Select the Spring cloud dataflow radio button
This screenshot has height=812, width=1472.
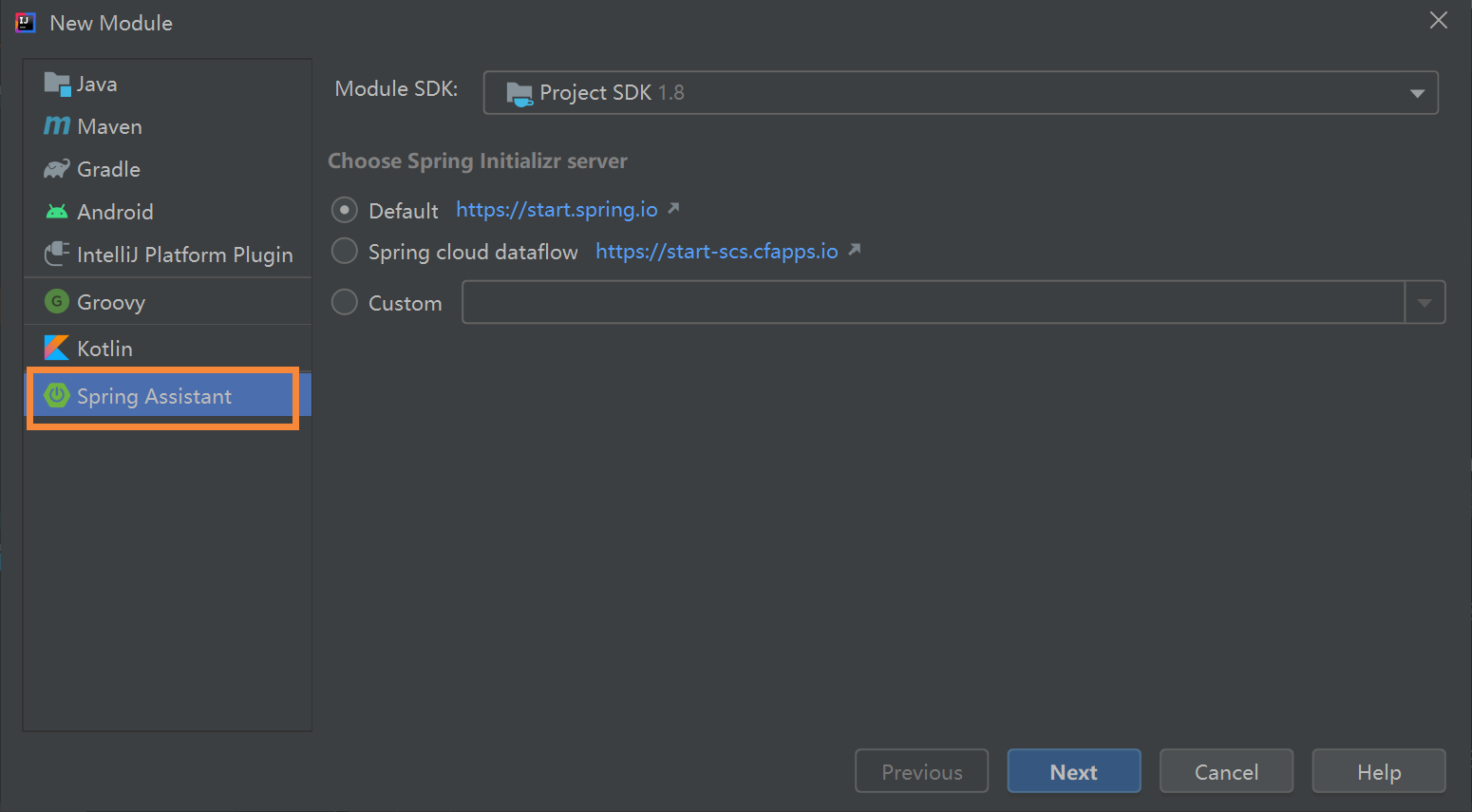click(x=344, y=251)
